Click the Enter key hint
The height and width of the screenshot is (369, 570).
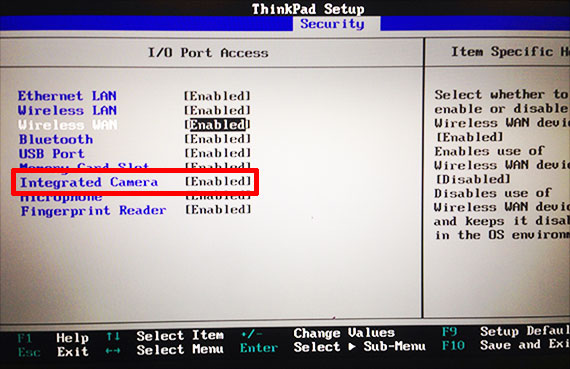click(259, 348)
